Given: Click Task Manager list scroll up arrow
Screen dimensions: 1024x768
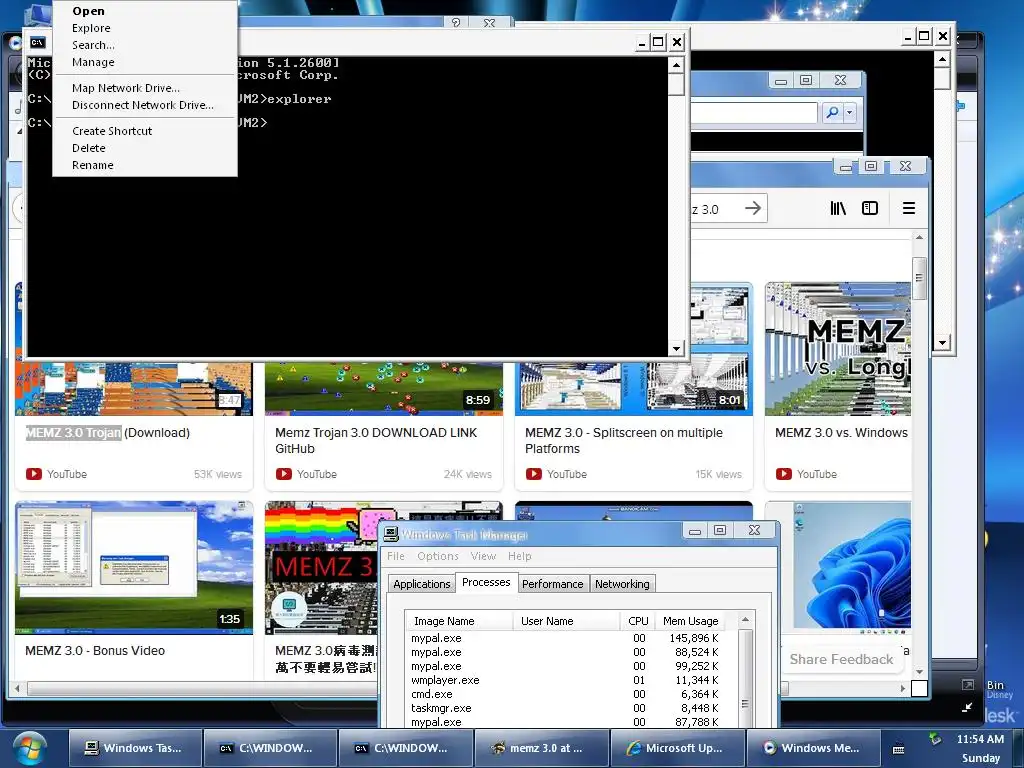Looking at the screenshot, I should point(745,619).
